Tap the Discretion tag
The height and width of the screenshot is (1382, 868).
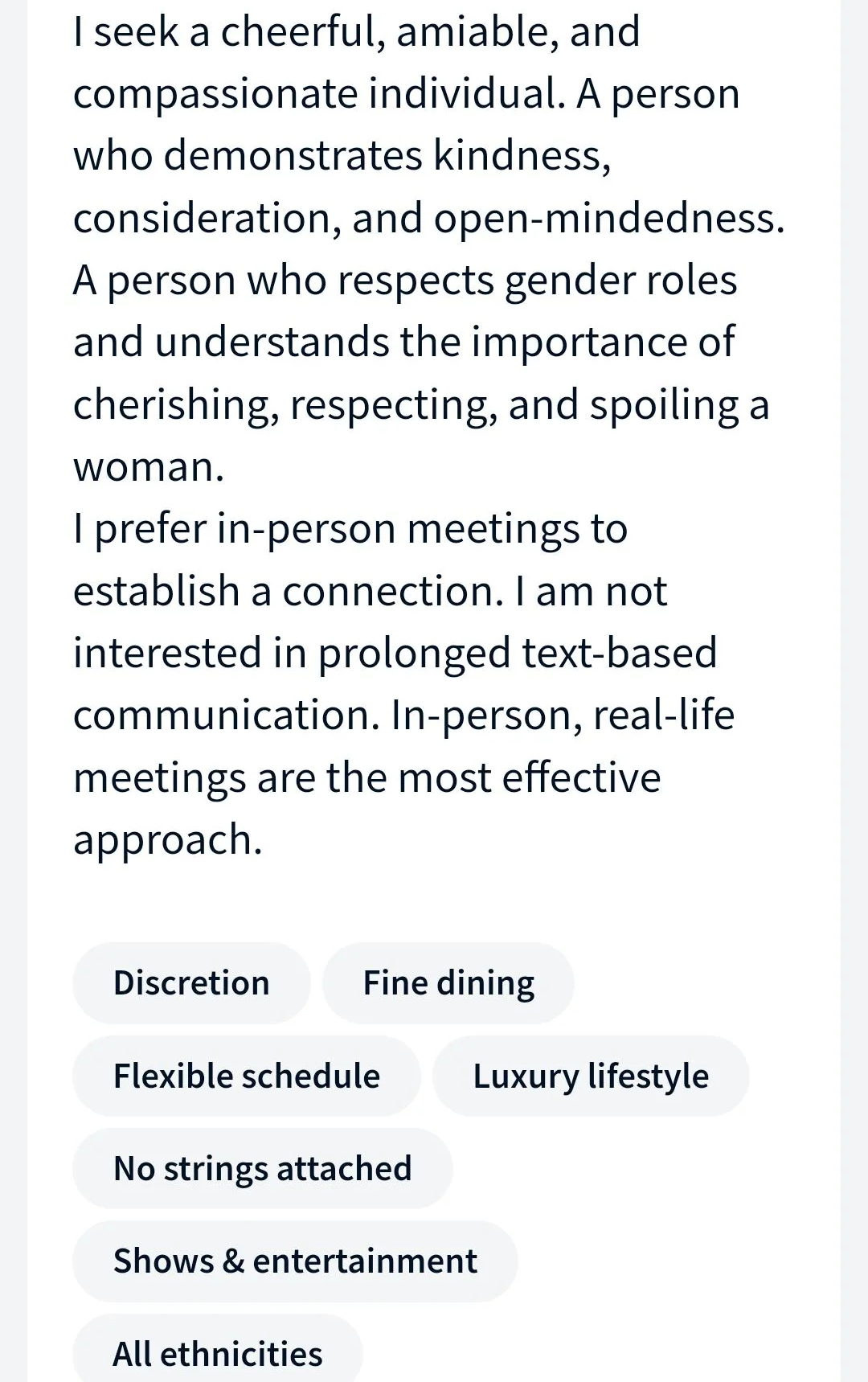pos(191,982)
